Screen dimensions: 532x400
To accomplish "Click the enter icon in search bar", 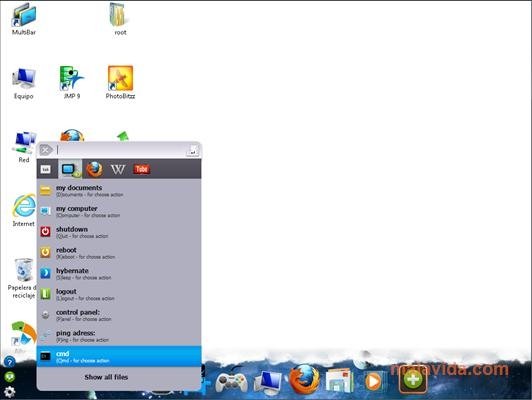I will (192, 151).
